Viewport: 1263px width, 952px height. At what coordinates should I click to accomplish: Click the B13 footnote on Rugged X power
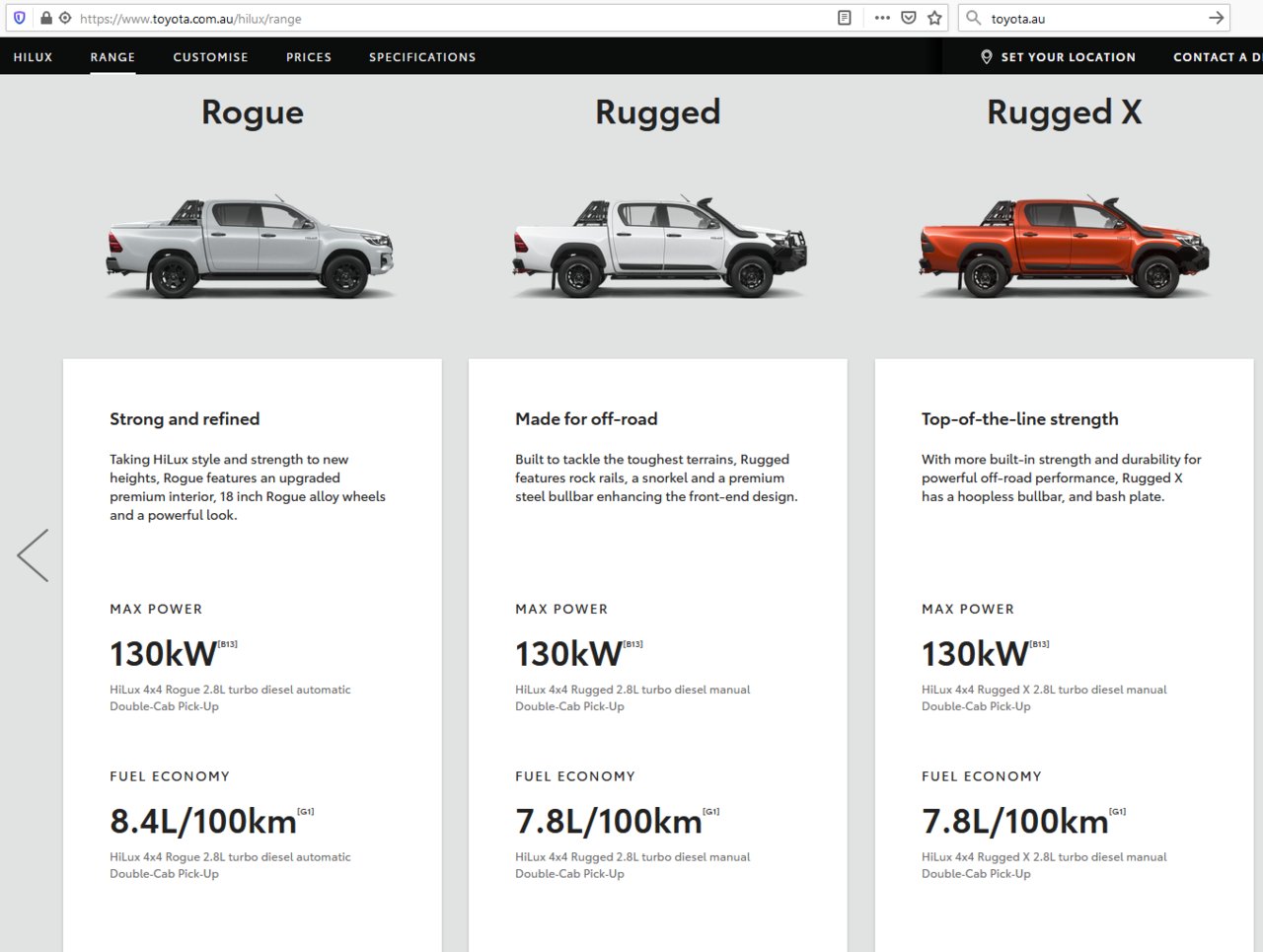pos(1039,644)
